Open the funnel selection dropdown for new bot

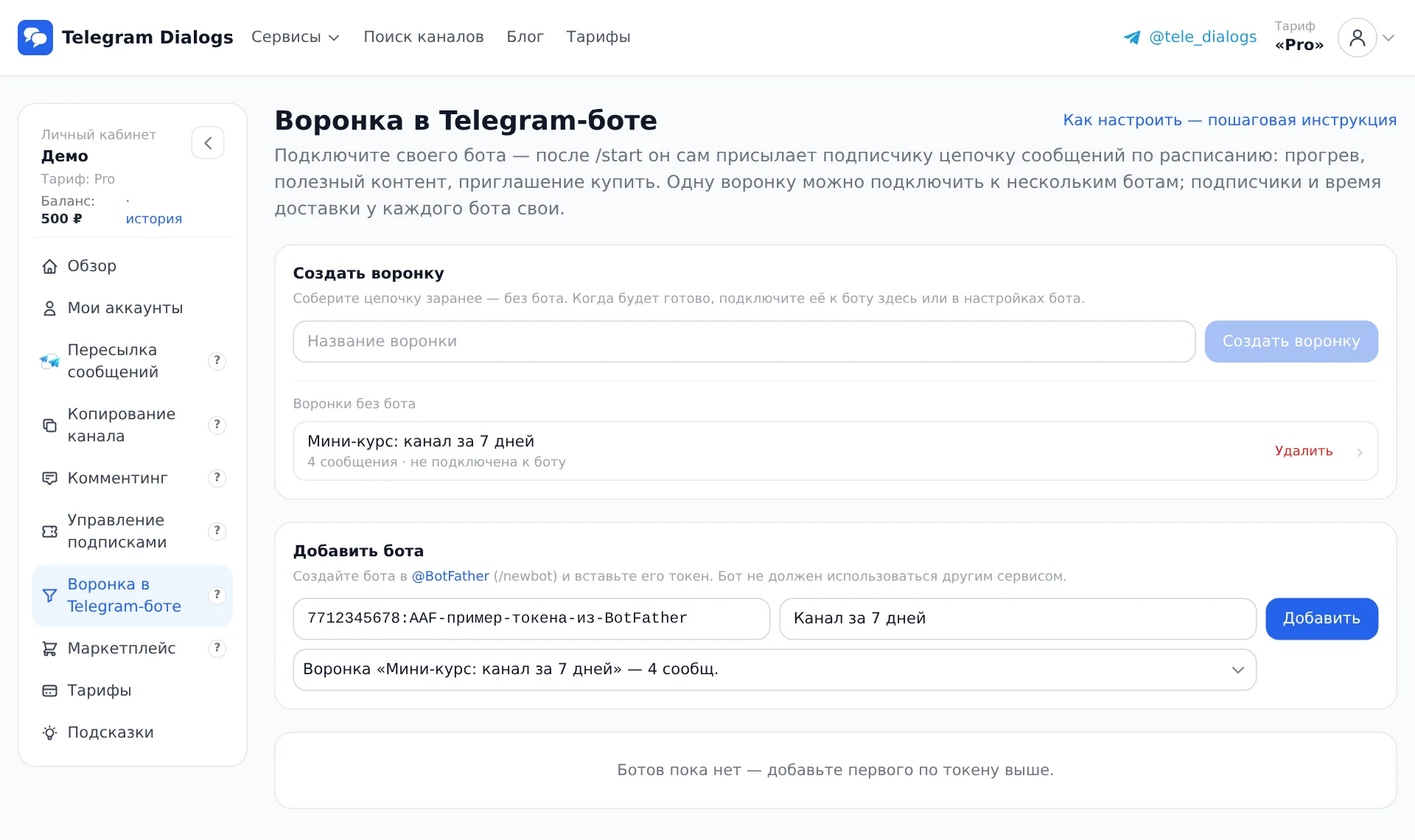pos(775,669)
